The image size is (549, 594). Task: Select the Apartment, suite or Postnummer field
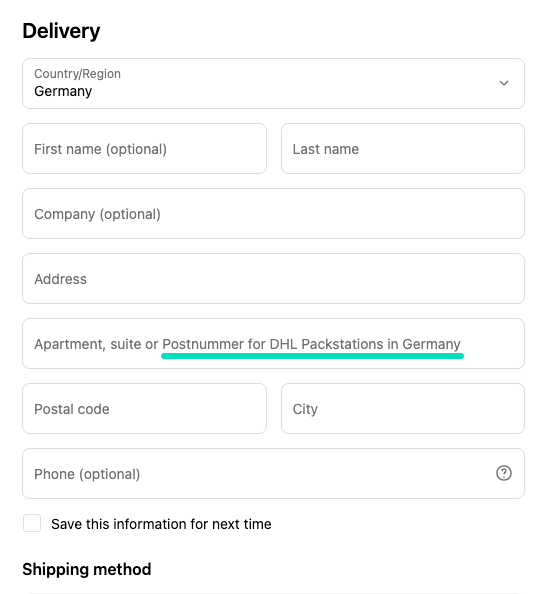pyautogui.click(x=273, y=344)
